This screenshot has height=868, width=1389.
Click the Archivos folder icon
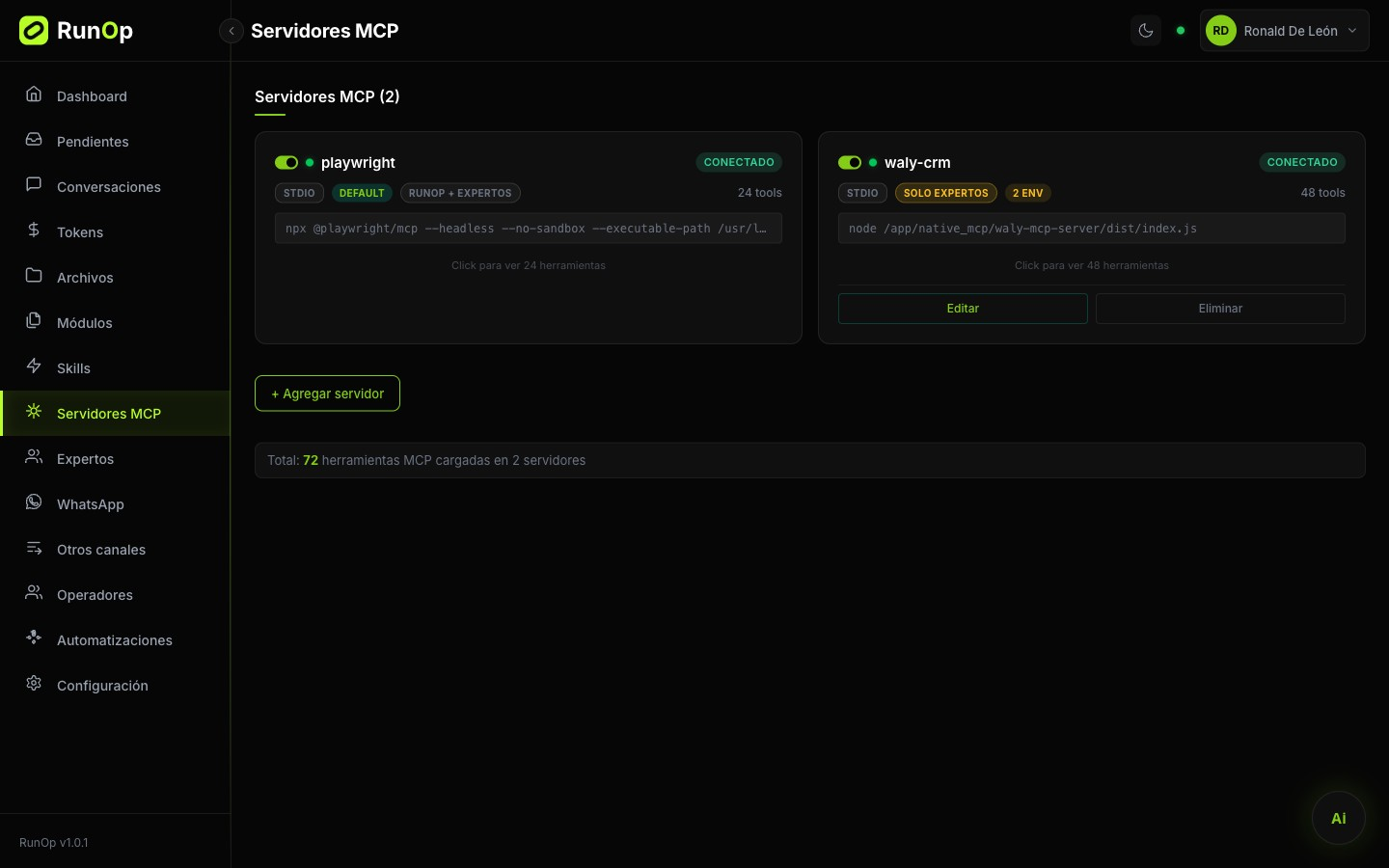pyautogui.click(x=34, y=276)
